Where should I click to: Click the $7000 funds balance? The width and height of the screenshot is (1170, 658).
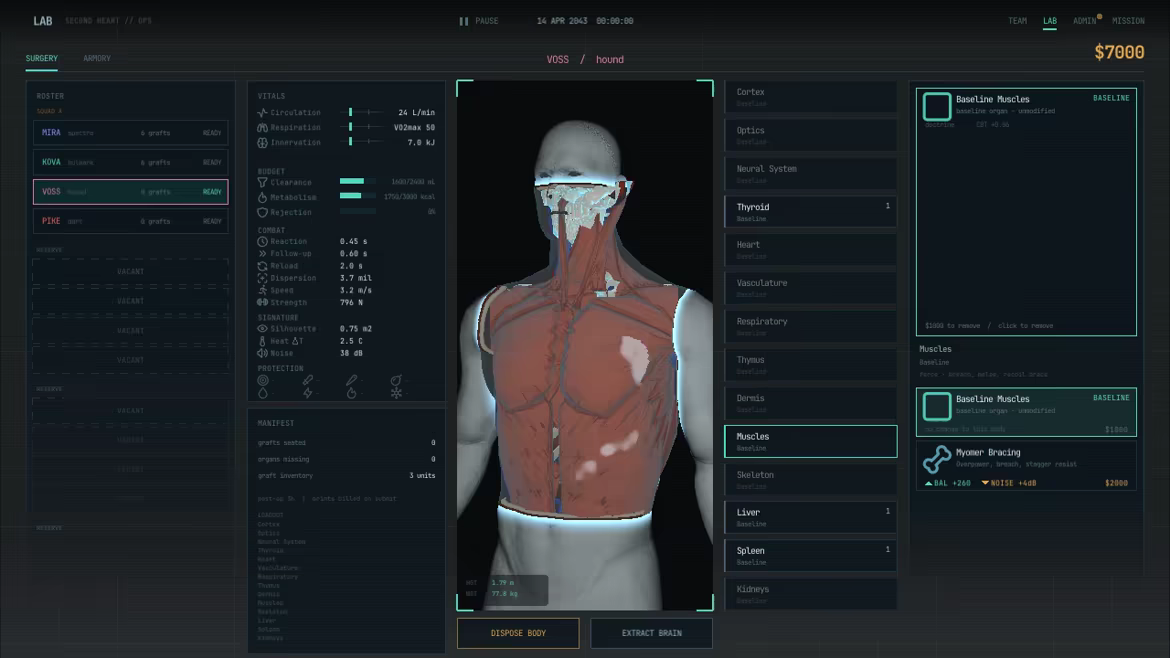1119,52
